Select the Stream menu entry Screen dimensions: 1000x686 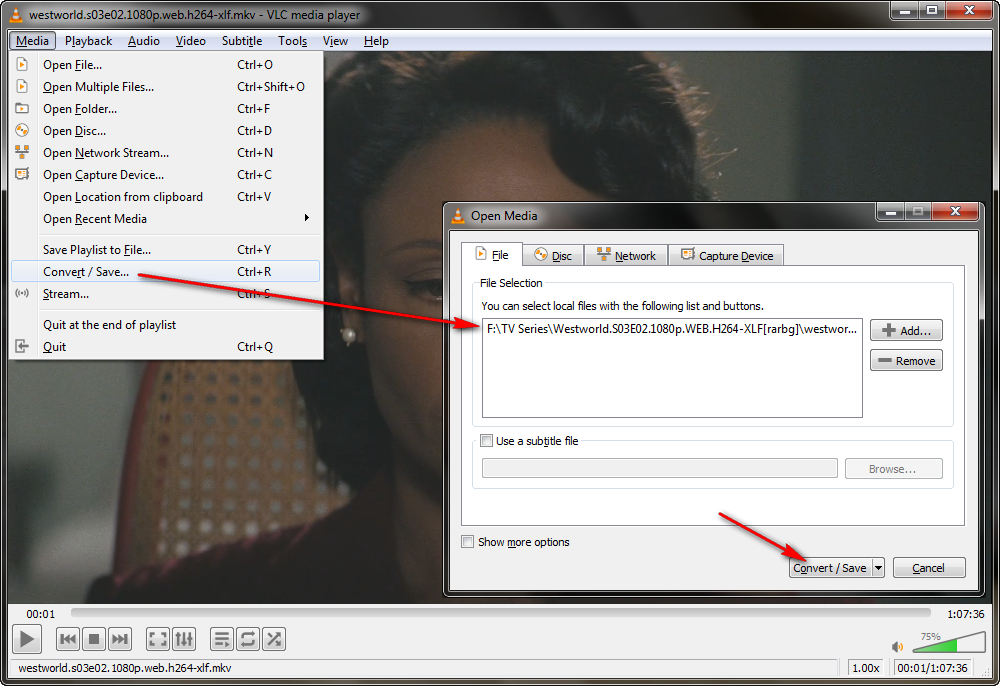(x=165, y=294)
